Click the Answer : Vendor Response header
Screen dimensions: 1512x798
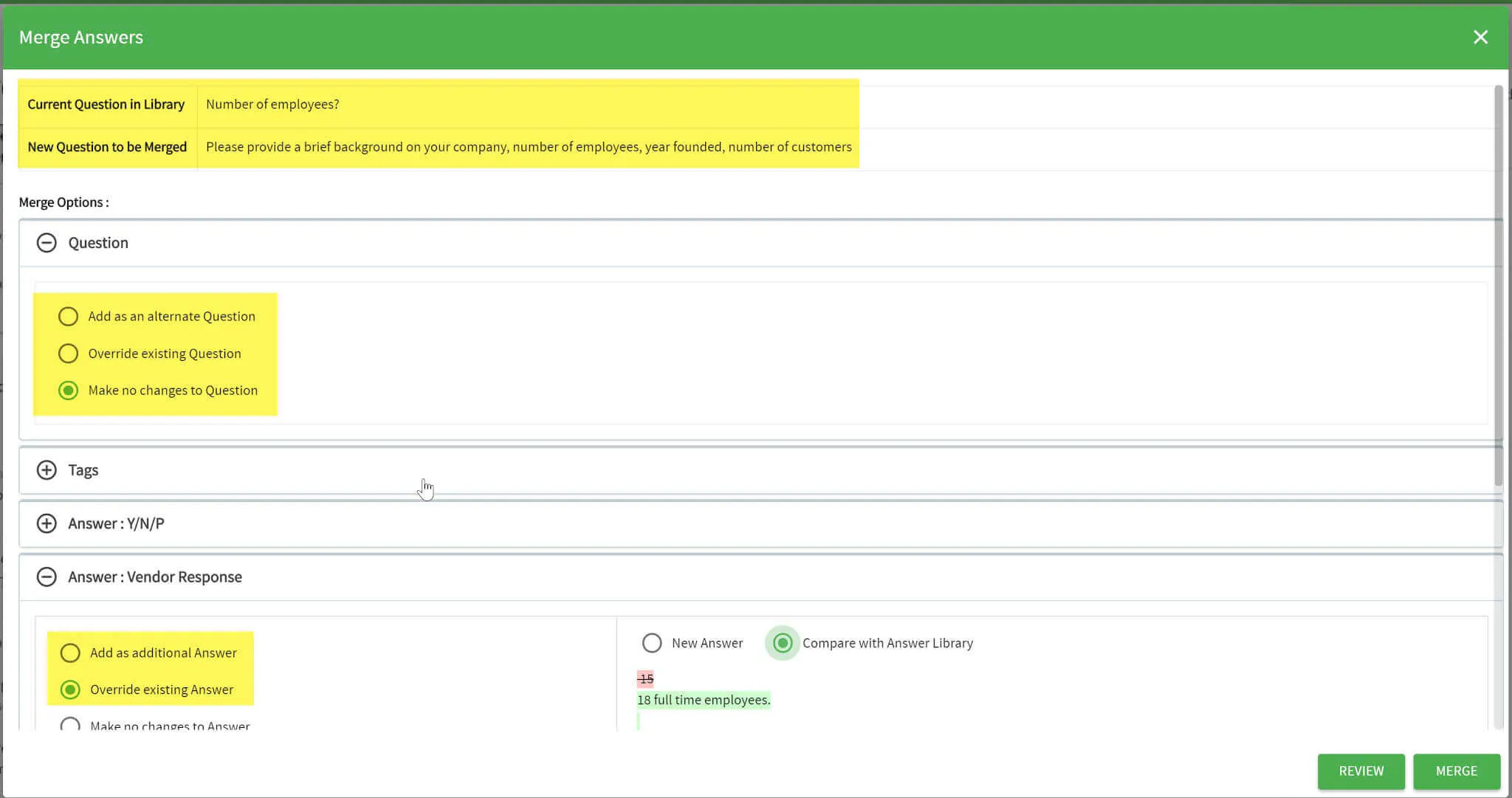(155, 577)
